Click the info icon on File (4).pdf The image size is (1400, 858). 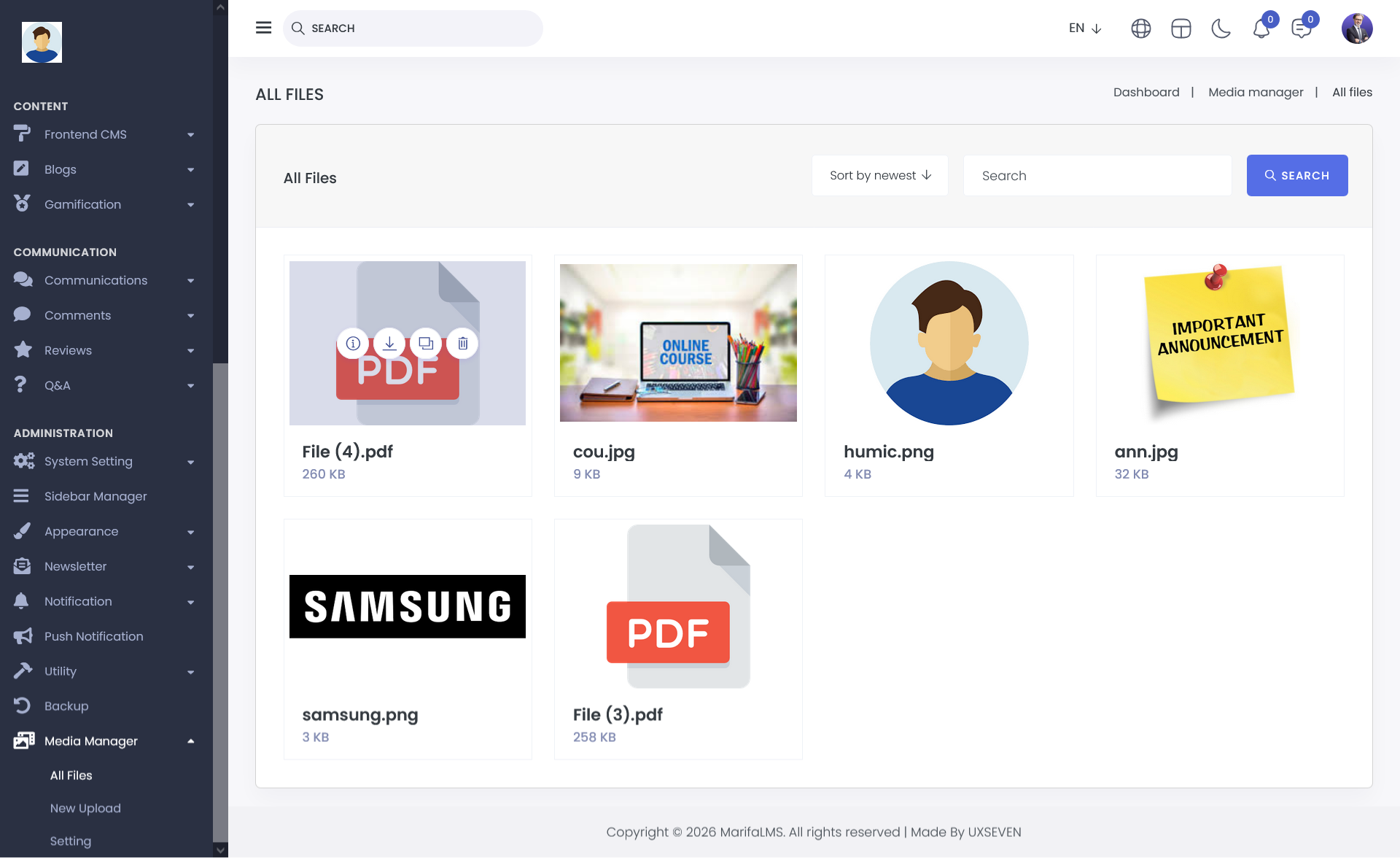tap(353, 343)
